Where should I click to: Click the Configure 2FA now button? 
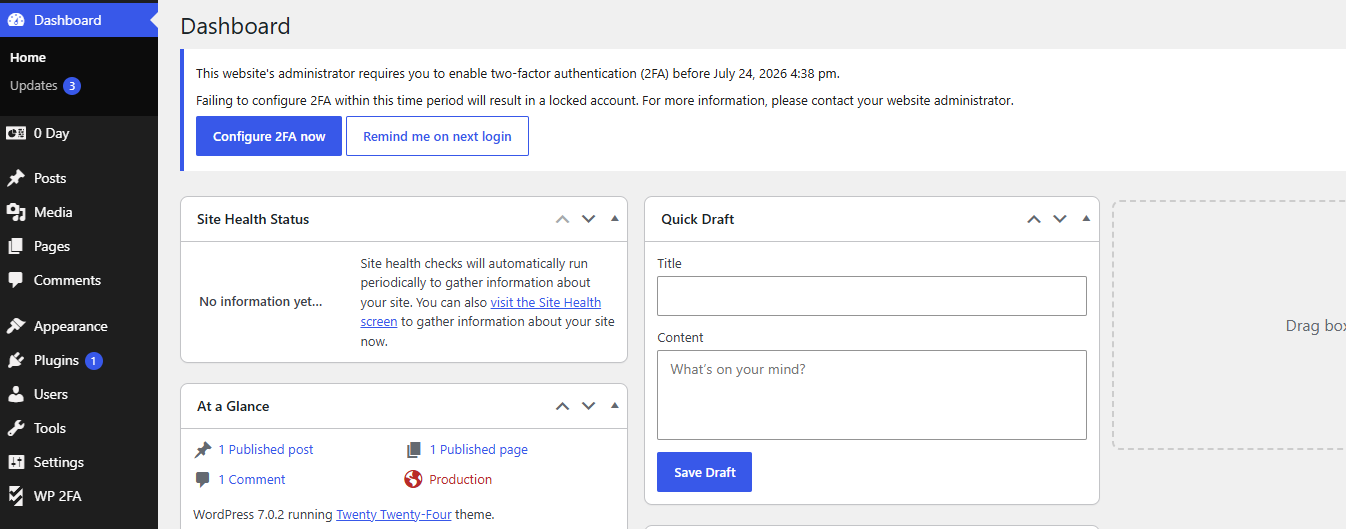[269, 136]
